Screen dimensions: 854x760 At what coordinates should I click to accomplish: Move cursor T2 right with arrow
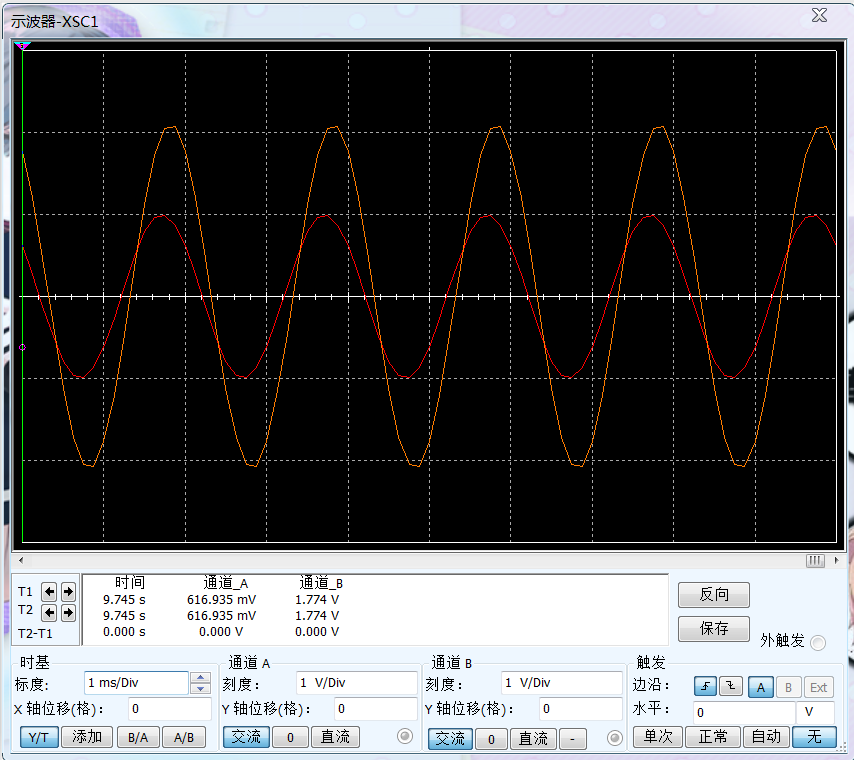68,612
